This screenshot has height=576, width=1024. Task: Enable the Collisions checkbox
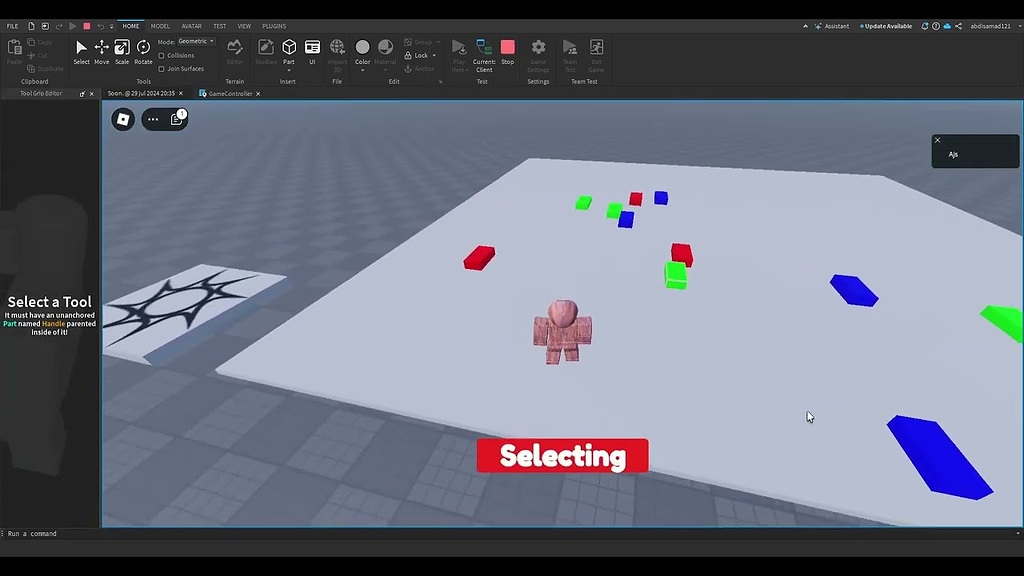[x=160, y=55]
